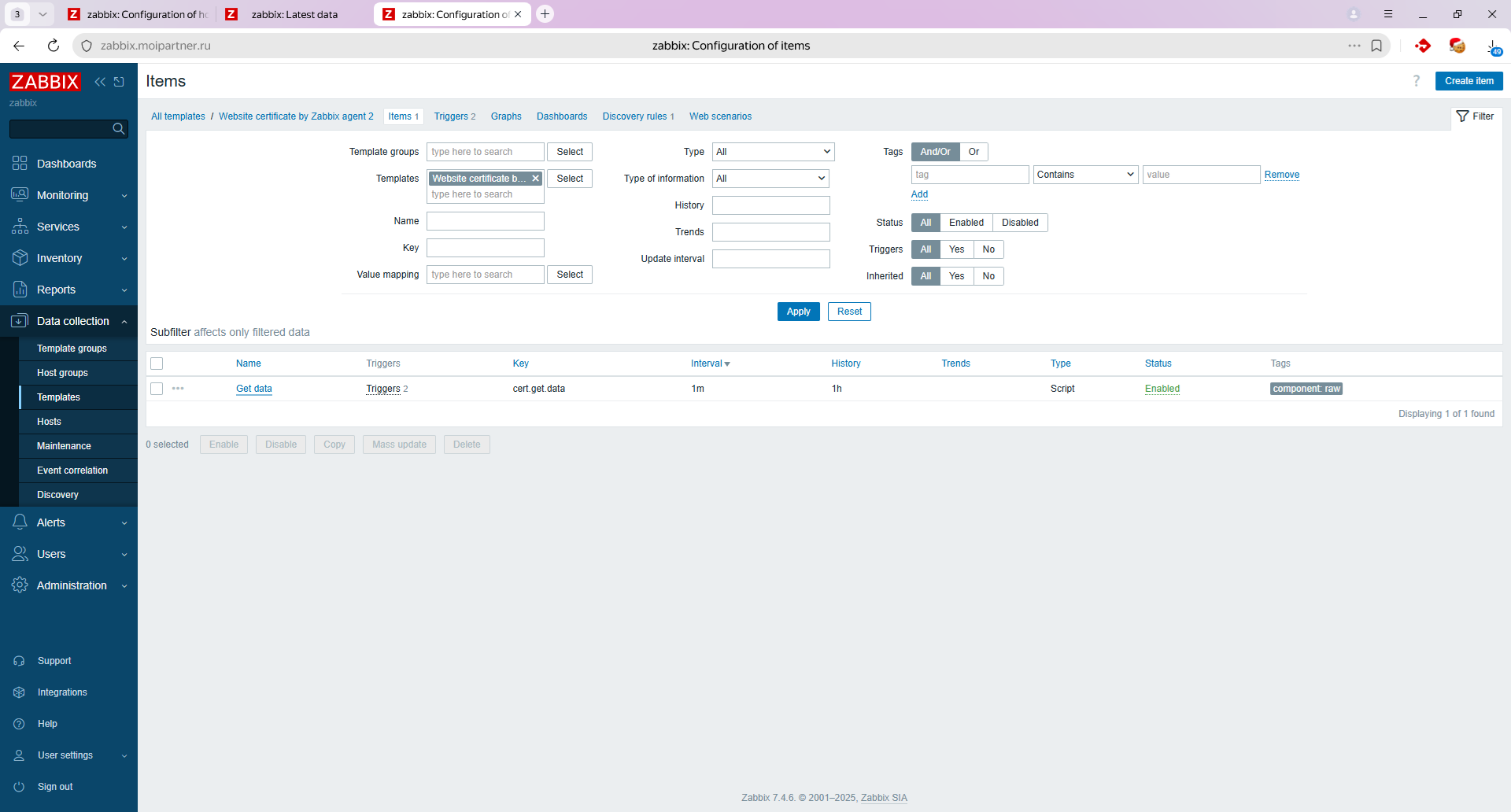Image resolution: width=1511 pixels, height=812 pixels.
Task: Tick the select-all items checkbox in header
Action: [157, 364]
